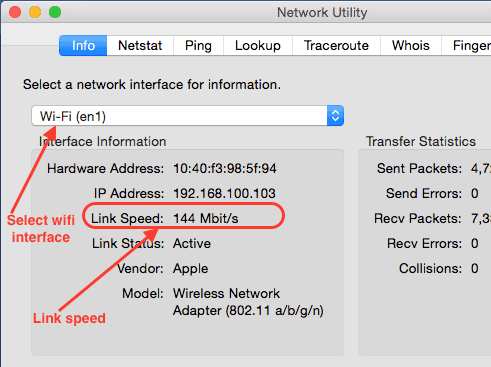Viewport: 491px width, 367px height.
Task: Click the Sent Packets label
Action: point(419,168)
